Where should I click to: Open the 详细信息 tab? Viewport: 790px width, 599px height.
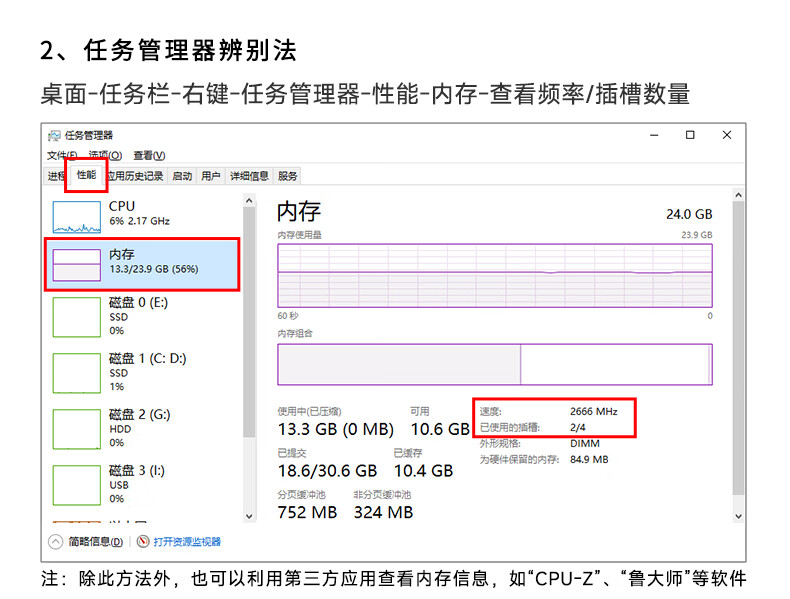point(249,176)
